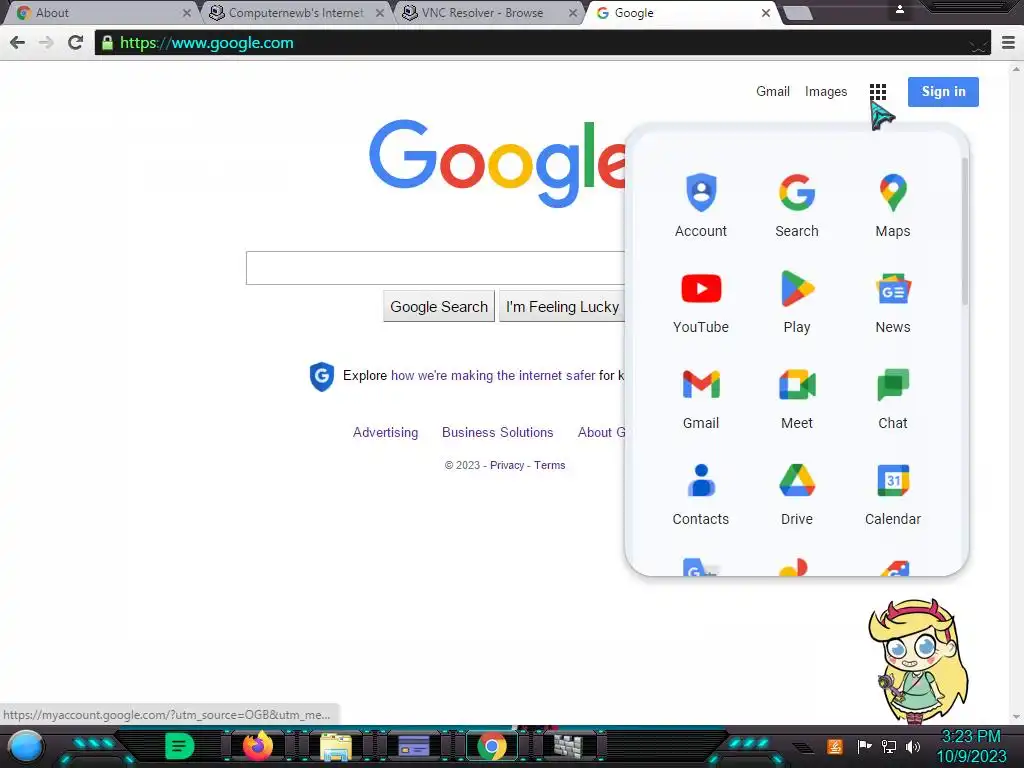This screenshot has width=1024, height=768.
Task: Click the Google logo
Action: 497,163
